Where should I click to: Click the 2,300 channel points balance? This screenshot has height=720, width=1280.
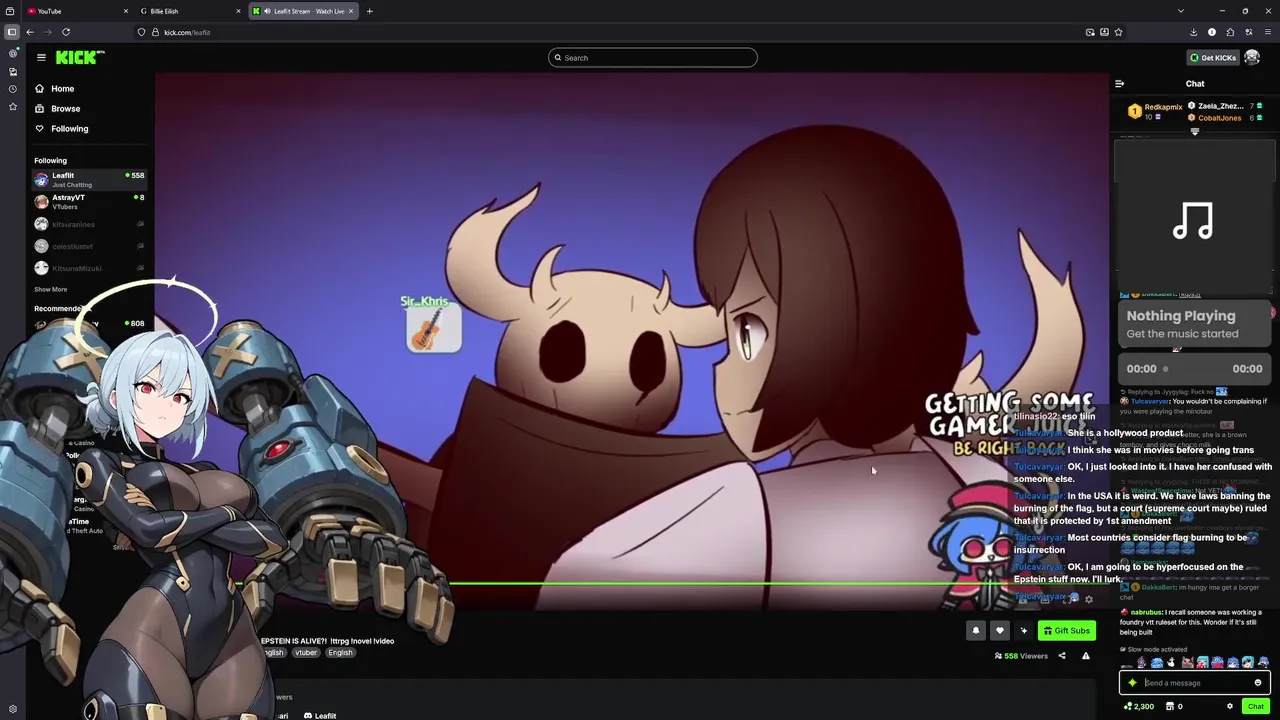[x=1139, y=706]
